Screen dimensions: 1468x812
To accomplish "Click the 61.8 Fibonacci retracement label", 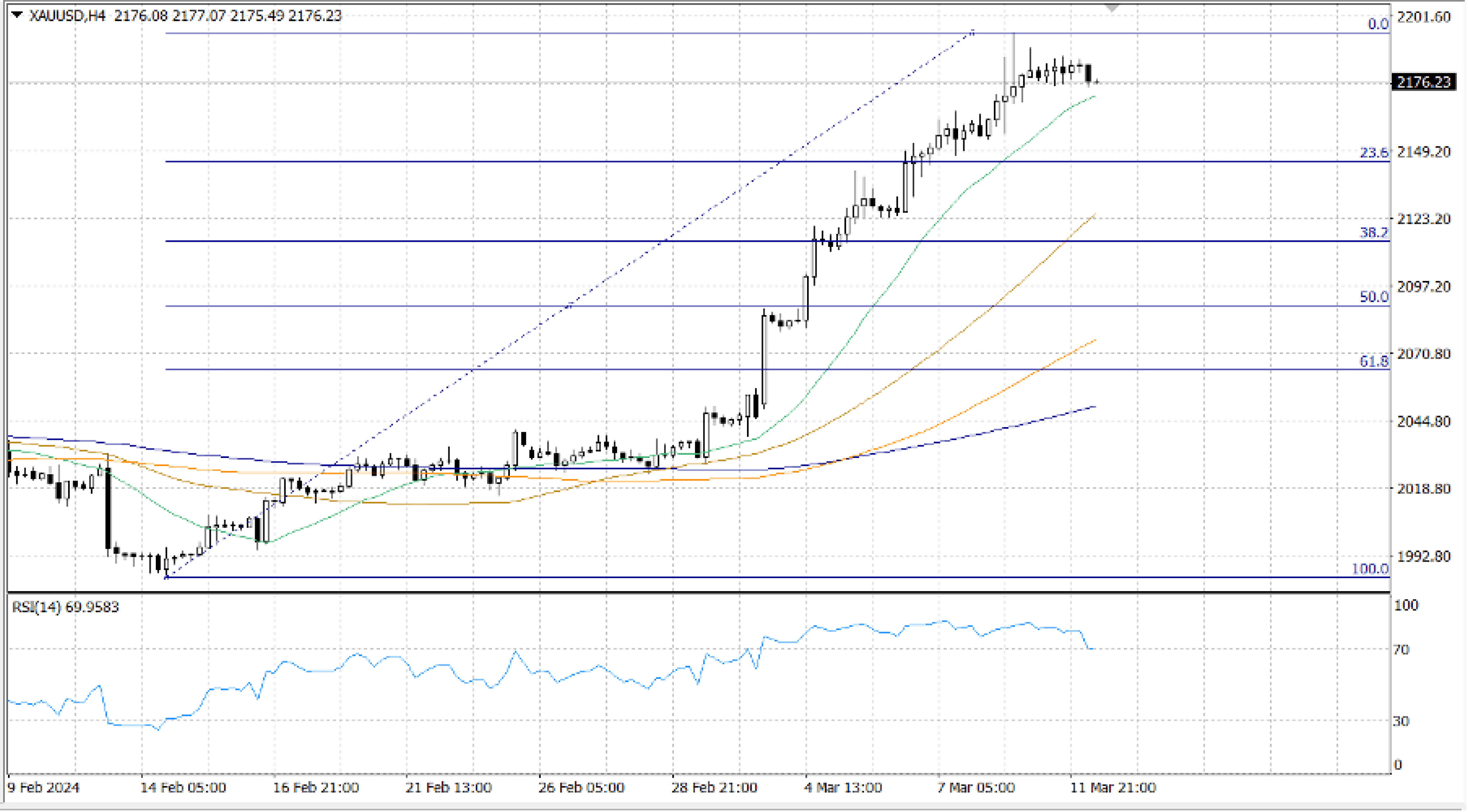I will [x=1374, y=361].
